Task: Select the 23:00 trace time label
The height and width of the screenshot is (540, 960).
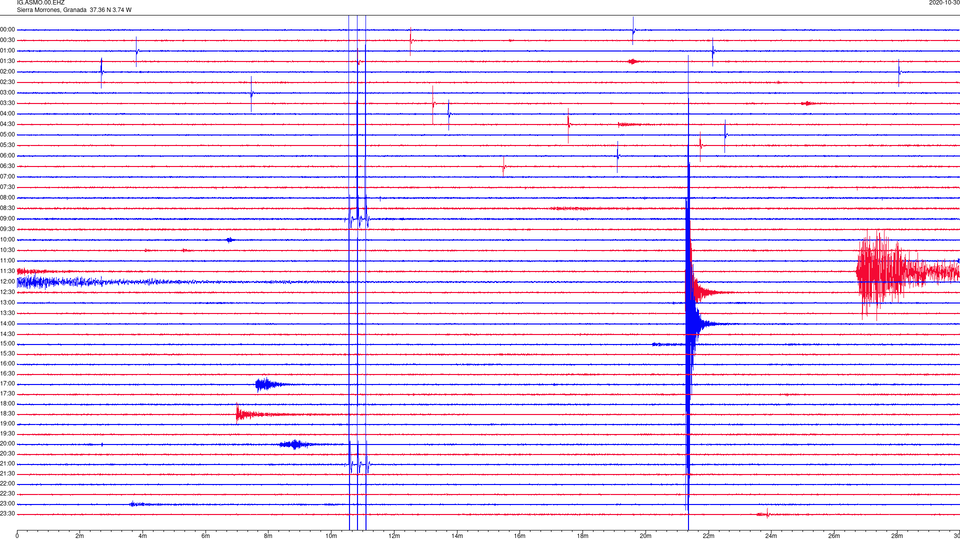Action: click(8, 504)
